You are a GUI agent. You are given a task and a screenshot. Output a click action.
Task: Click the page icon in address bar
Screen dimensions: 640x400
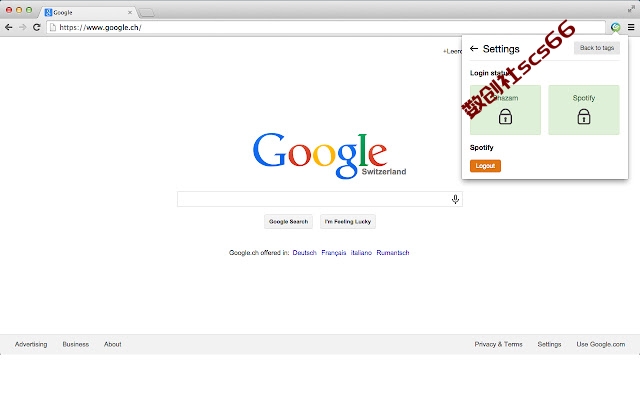[53, 27]
